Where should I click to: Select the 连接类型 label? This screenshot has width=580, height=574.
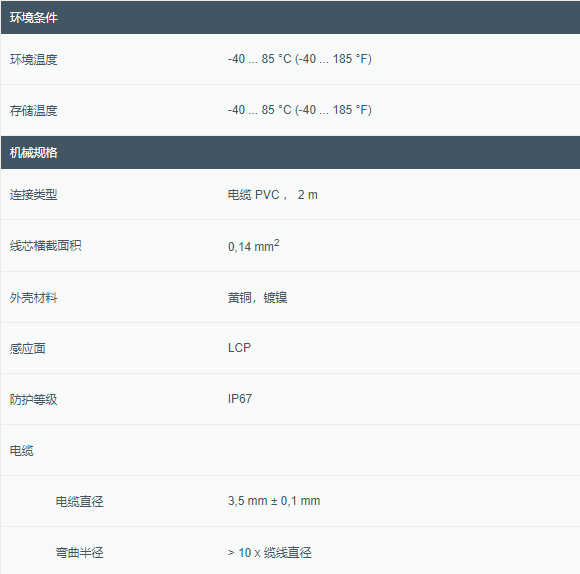[x=34, y=195]
